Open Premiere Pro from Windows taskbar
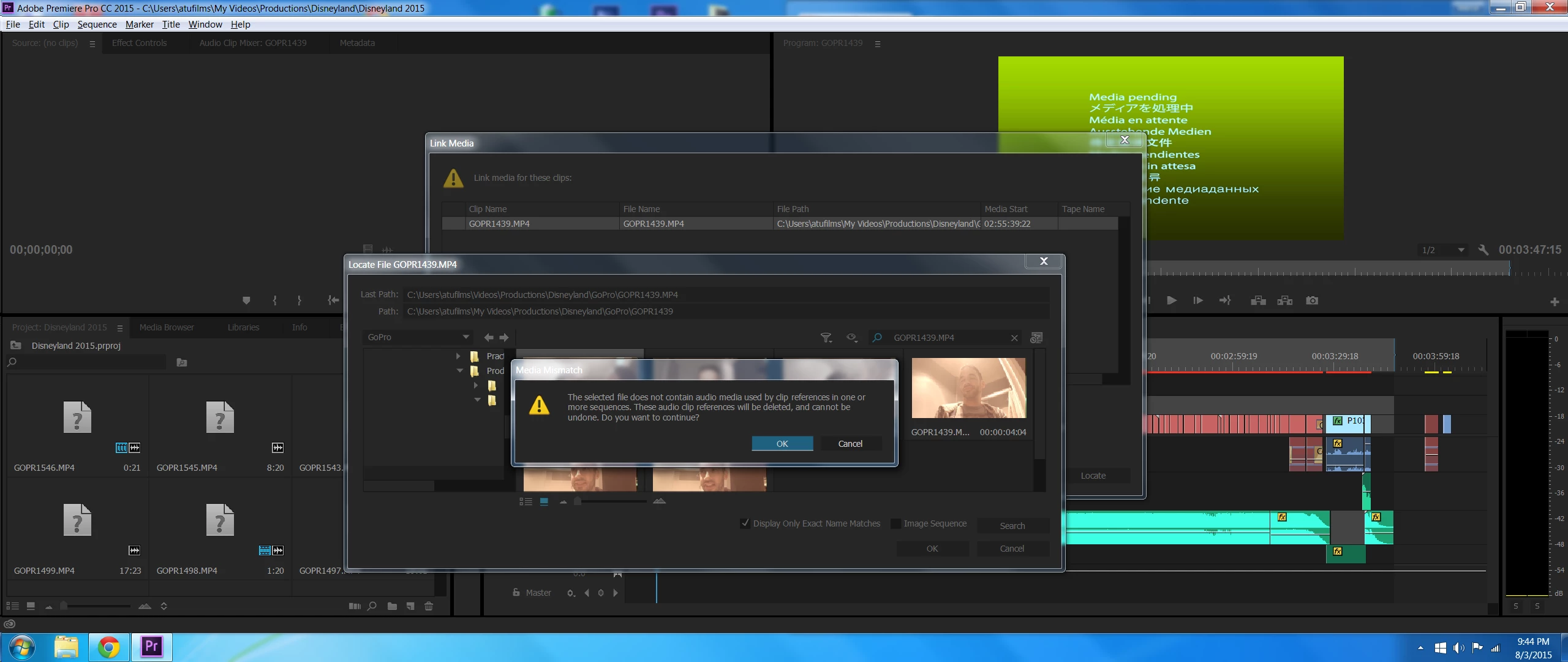1568x662 pixels. (x=151, y=647)
